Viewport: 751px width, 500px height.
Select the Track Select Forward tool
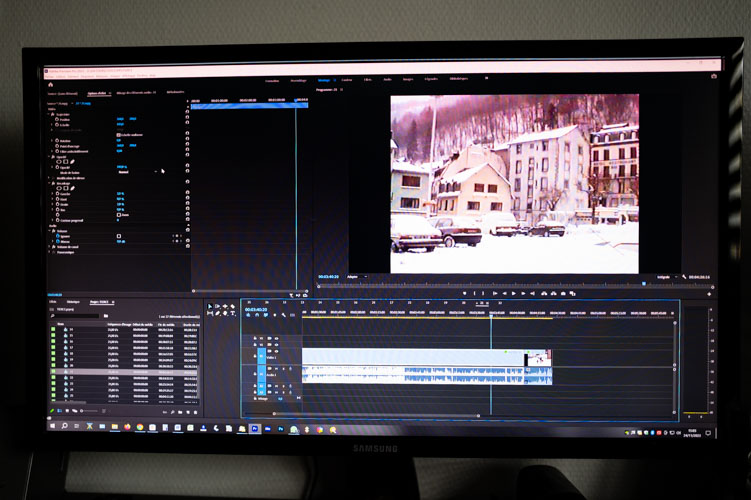(217, 306)
